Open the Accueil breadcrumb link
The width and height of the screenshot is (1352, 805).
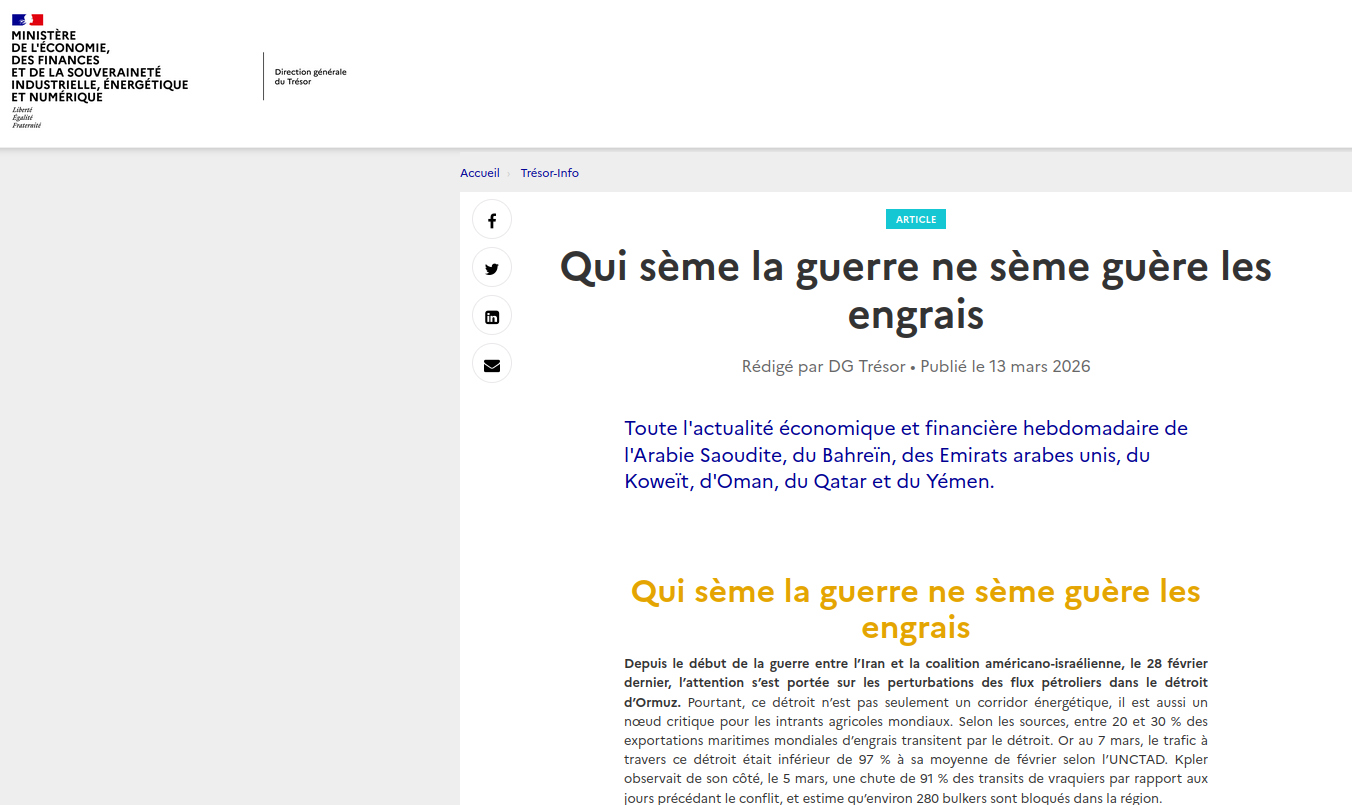pos(479,172)
